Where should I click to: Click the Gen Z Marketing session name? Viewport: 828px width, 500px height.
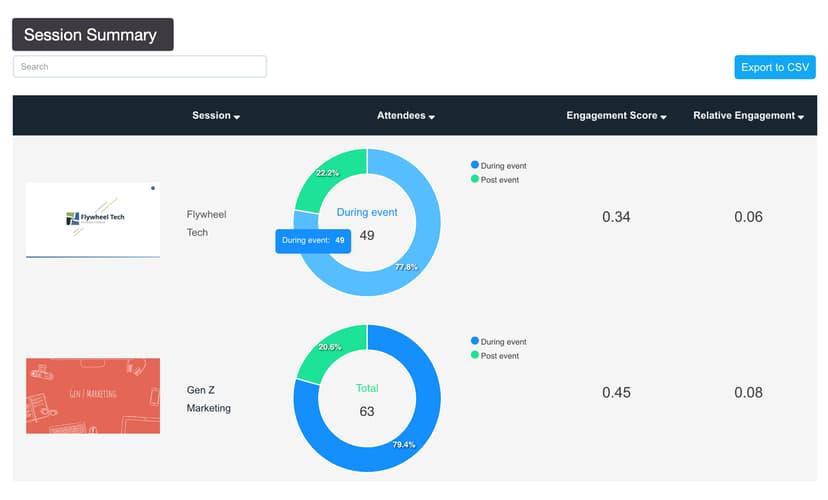coord(208,398)
